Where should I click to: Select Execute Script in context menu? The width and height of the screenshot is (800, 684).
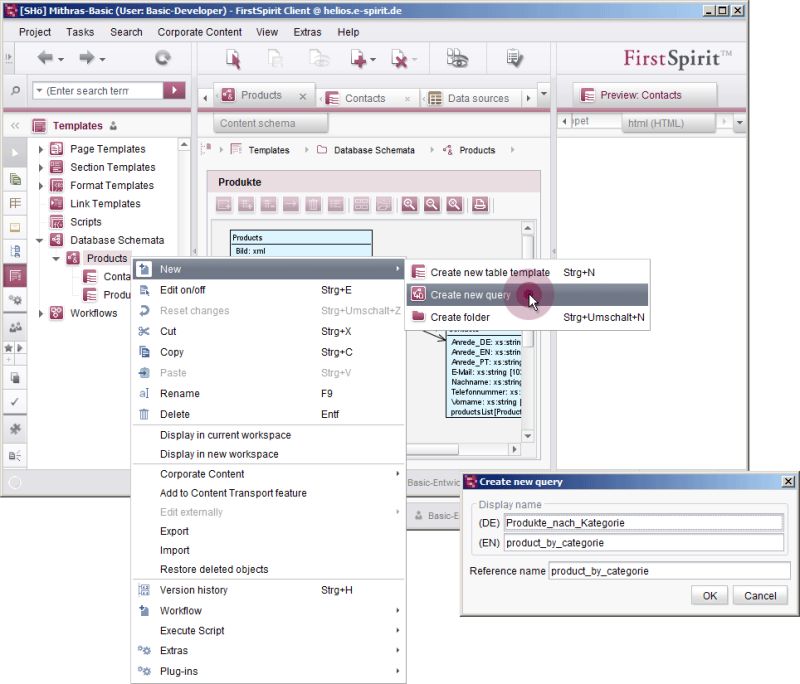pyautogui.click(x=268, y=631)
